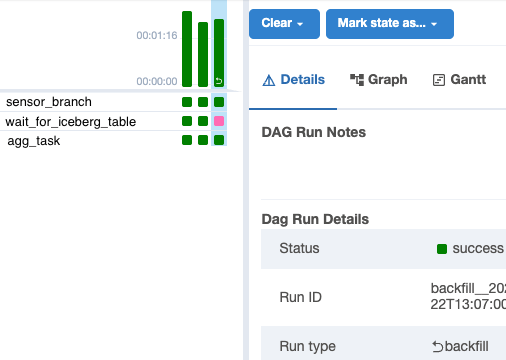This screenshot has width=506, height=360.
Task: Select the wait_for_iceberg_table task row
Action: [x=113, y=121]
